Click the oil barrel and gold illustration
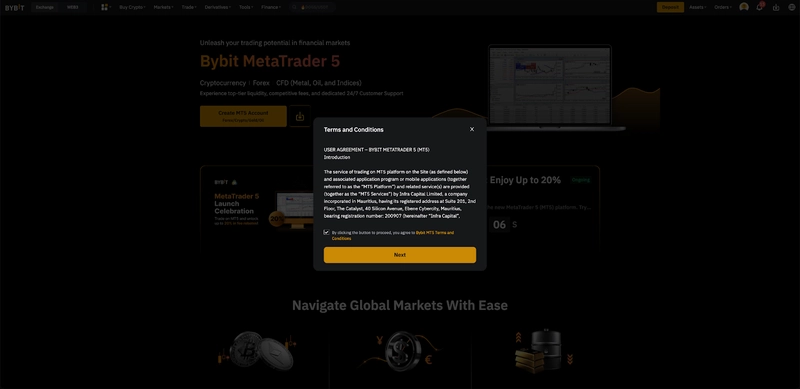 click(544, 350)
